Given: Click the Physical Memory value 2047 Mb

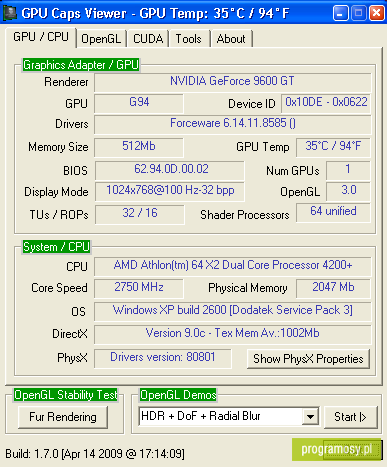Looking at the screenshot, I should pos(333,288).
